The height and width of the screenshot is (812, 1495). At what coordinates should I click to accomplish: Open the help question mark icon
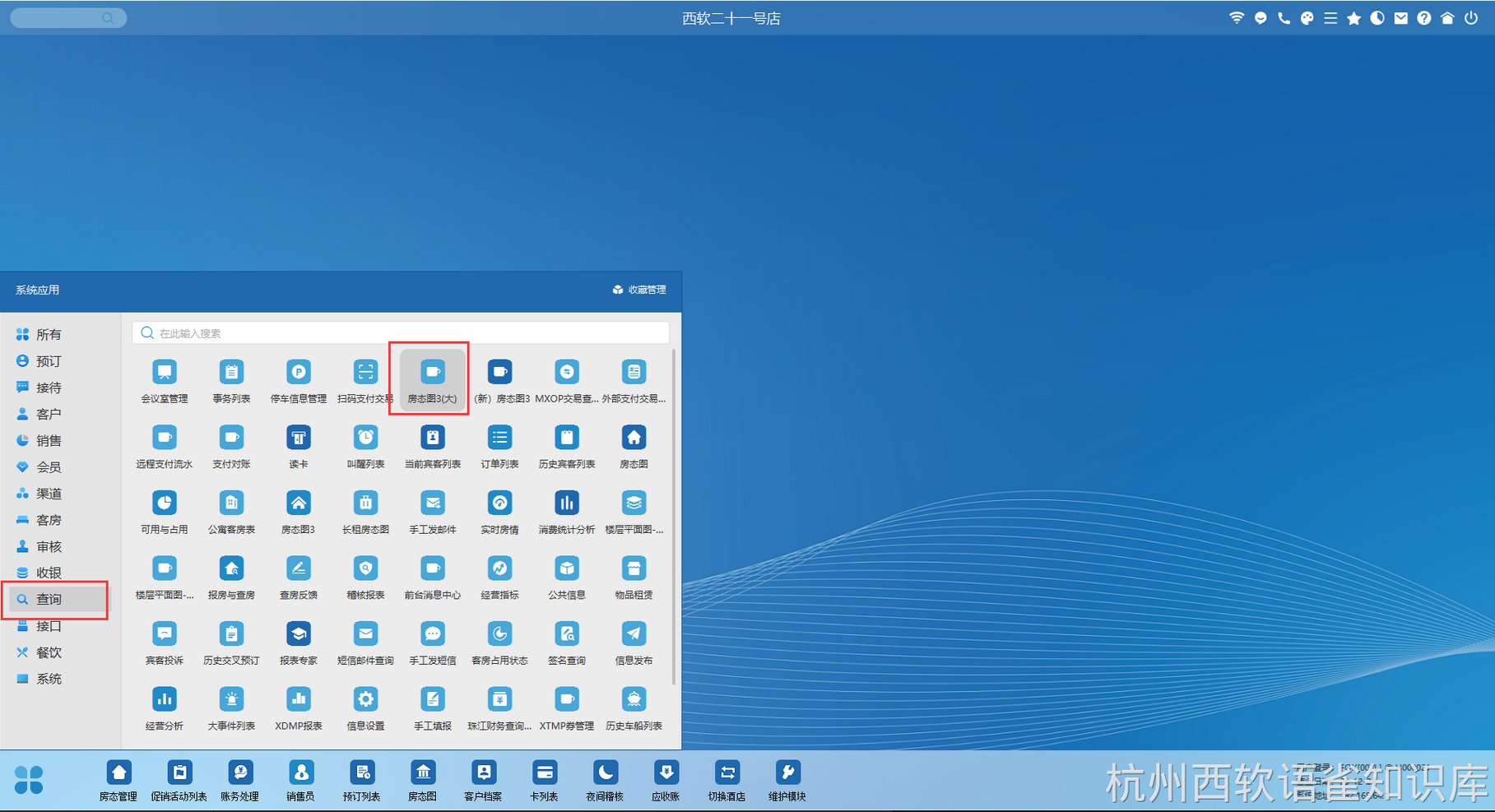coord(1424,18)
